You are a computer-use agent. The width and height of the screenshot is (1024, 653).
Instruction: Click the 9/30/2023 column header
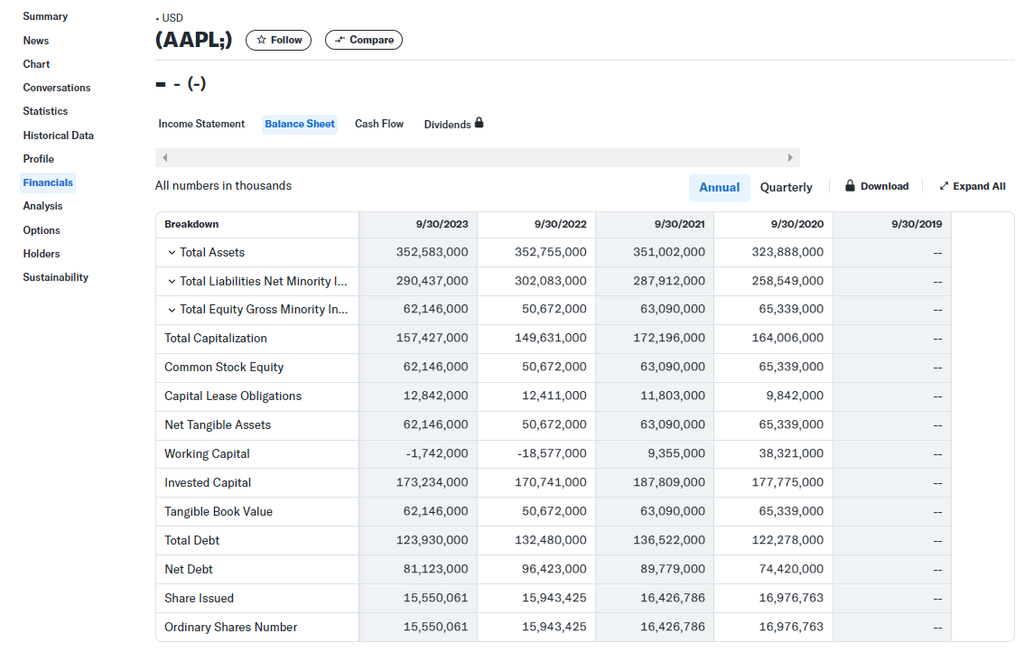coord(442,224)
